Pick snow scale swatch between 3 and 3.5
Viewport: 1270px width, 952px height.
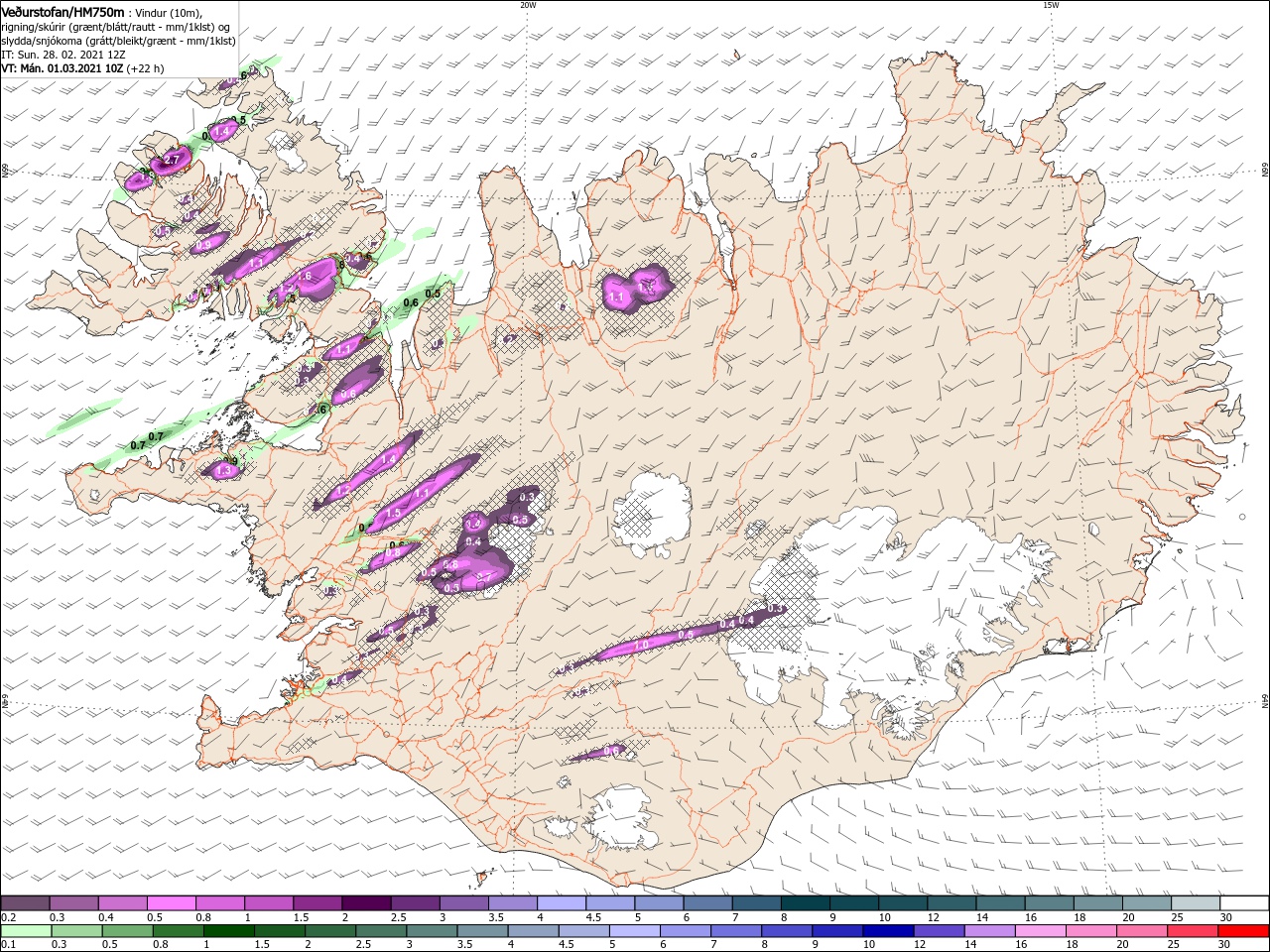[x=463, y=903]
